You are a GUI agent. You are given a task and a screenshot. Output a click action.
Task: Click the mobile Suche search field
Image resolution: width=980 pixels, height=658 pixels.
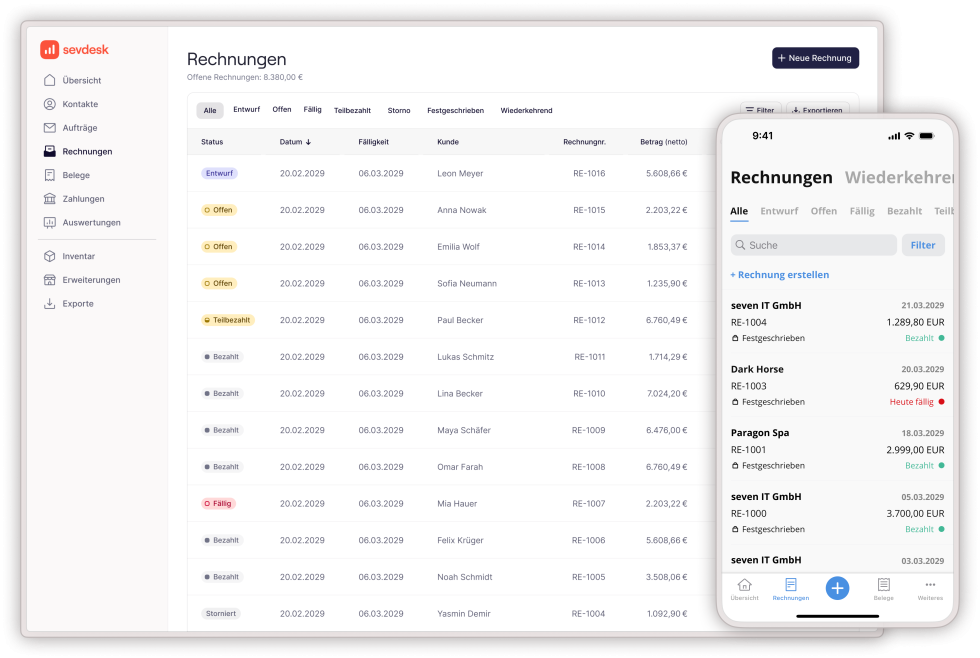pyautogui.click(x=813, y=245)
